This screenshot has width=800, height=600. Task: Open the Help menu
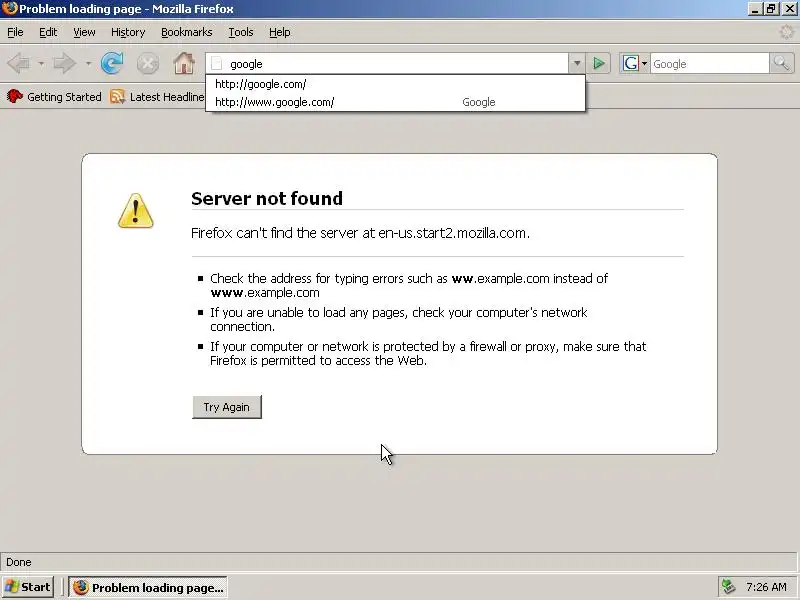[280, 32]
